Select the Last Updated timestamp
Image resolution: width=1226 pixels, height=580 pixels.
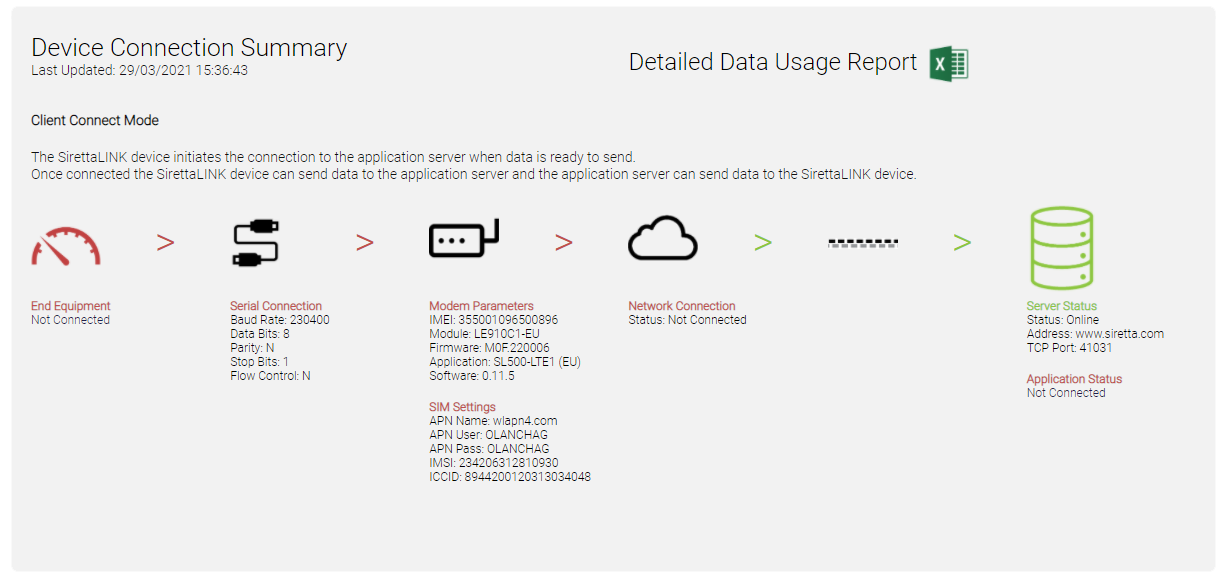click(x=140, y=70)
